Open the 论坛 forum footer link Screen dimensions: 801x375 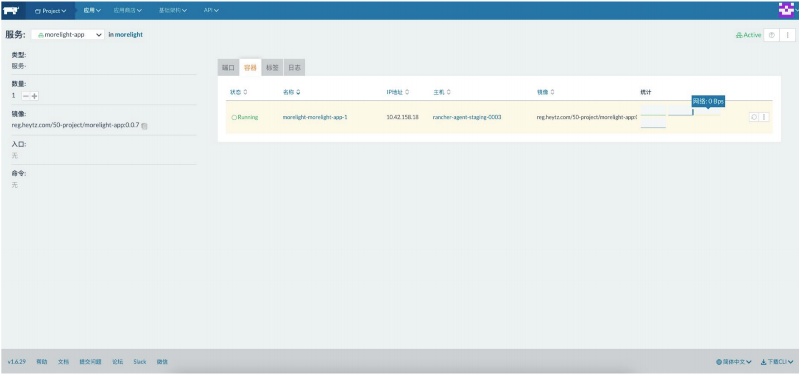point(117,362)
